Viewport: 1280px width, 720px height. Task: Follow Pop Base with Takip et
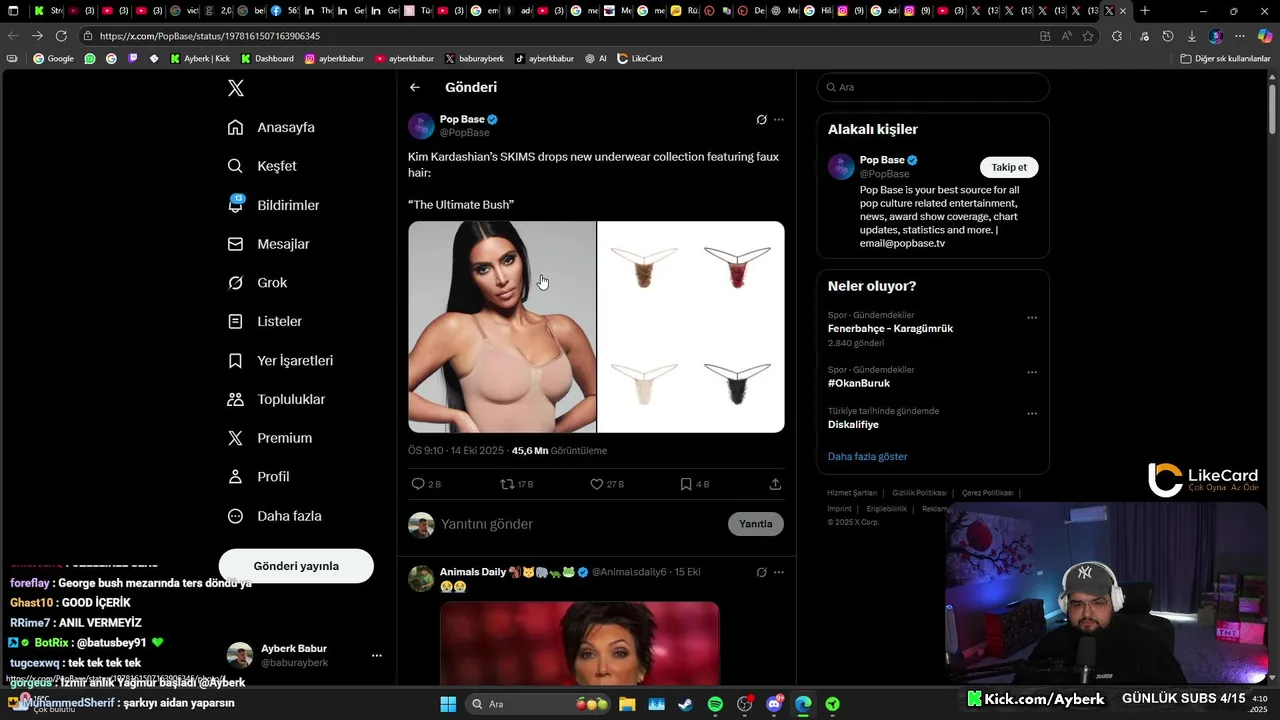pos(1009,167)
